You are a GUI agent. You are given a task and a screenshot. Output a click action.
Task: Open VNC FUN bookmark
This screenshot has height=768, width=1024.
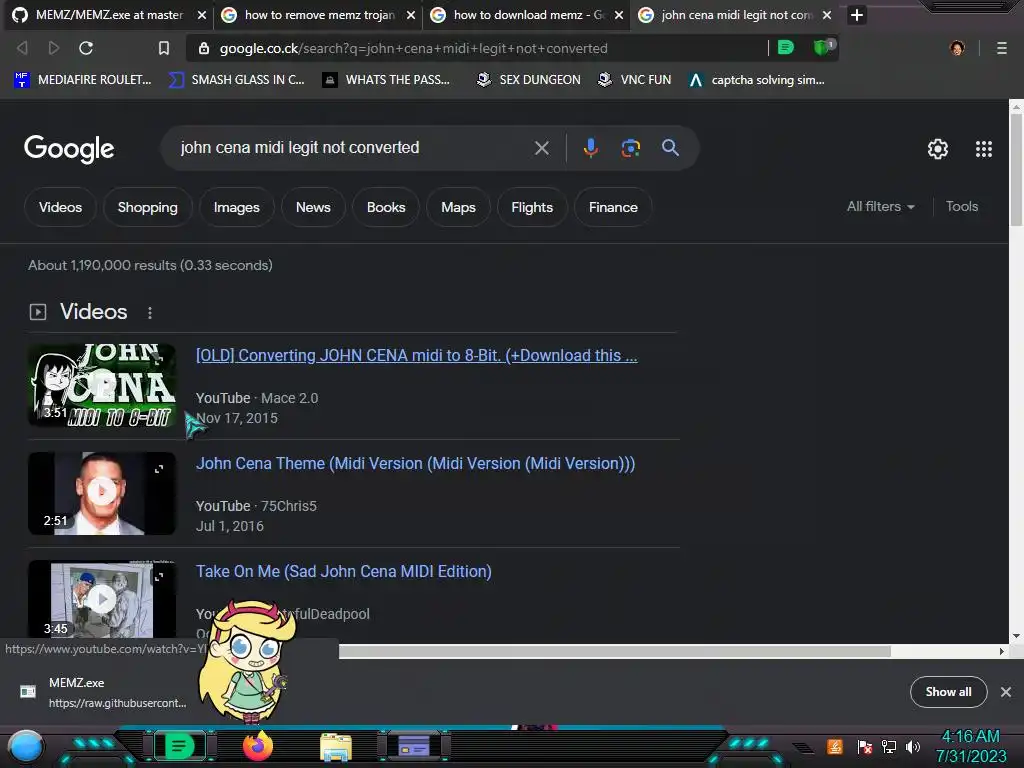point(635,80)
